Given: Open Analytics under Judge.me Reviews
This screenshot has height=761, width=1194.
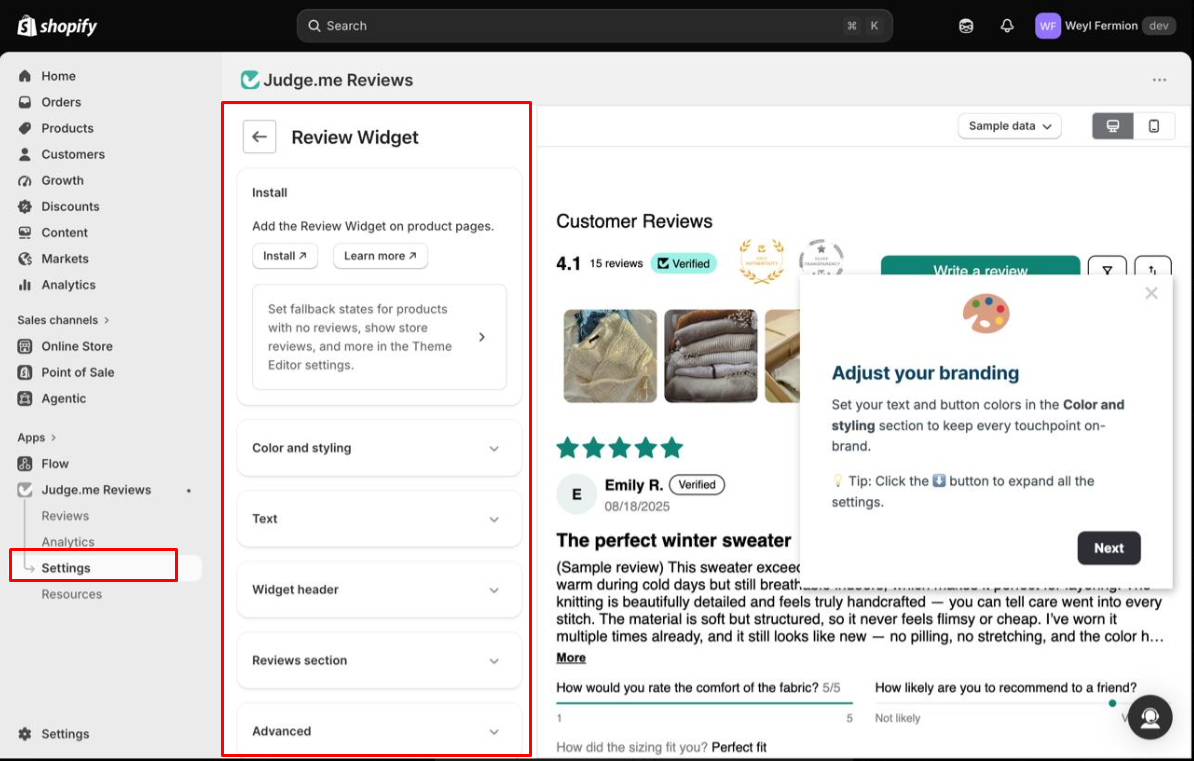Looking at the screenshot, I should 68,542.
